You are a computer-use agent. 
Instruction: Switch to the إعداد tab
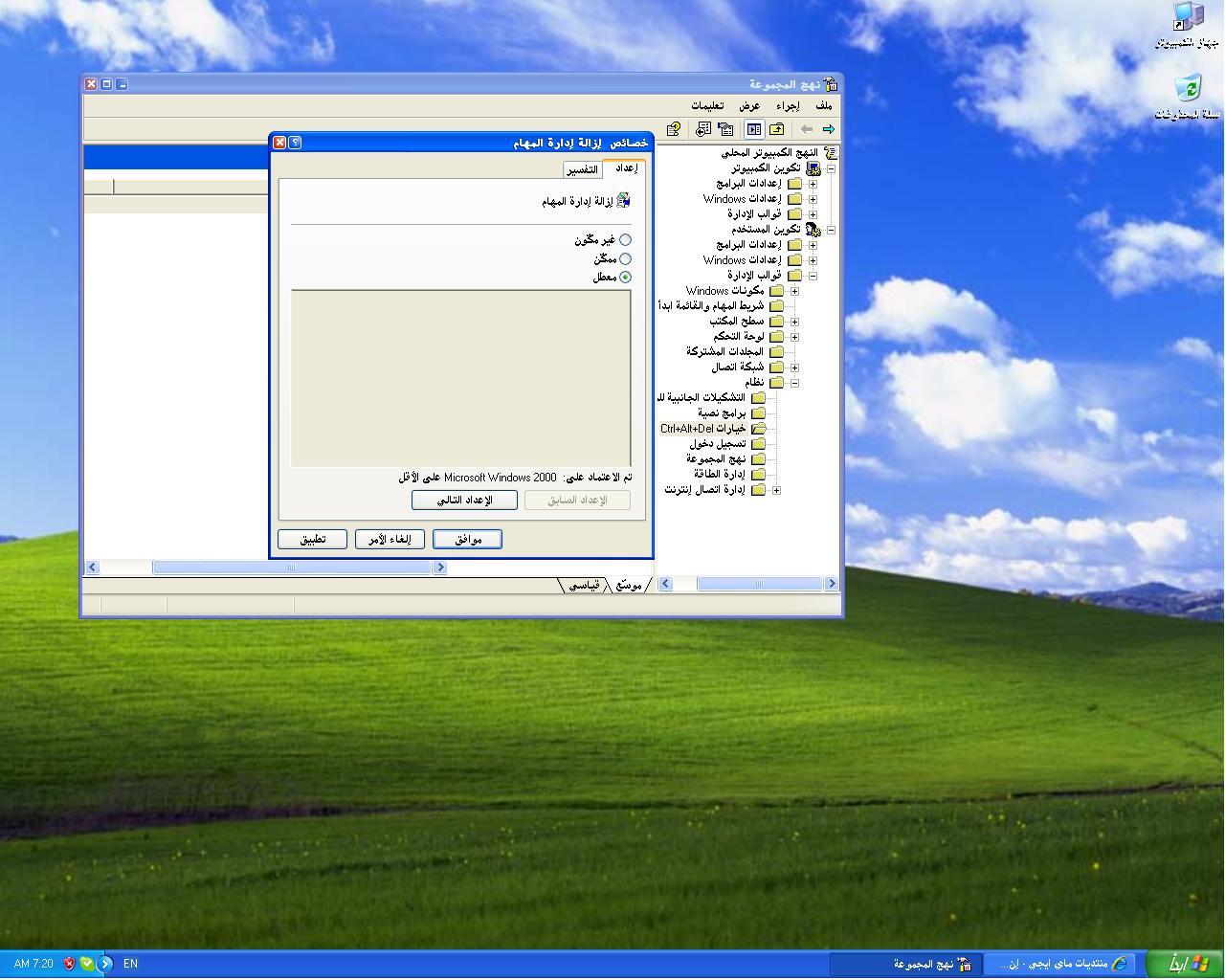click(x=626, y=167)
